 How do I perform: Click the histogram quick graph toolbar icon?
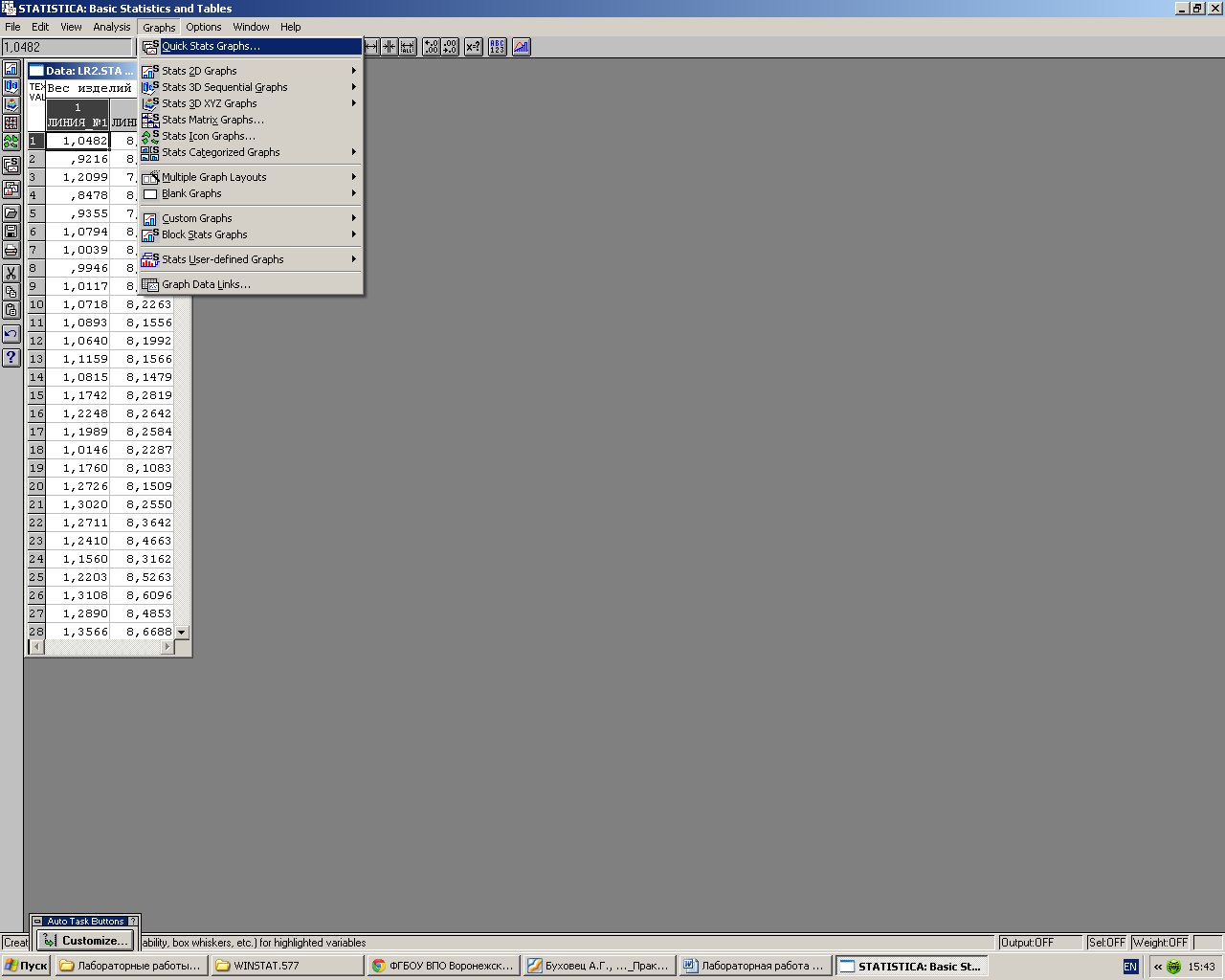click(x=522, y=46)
